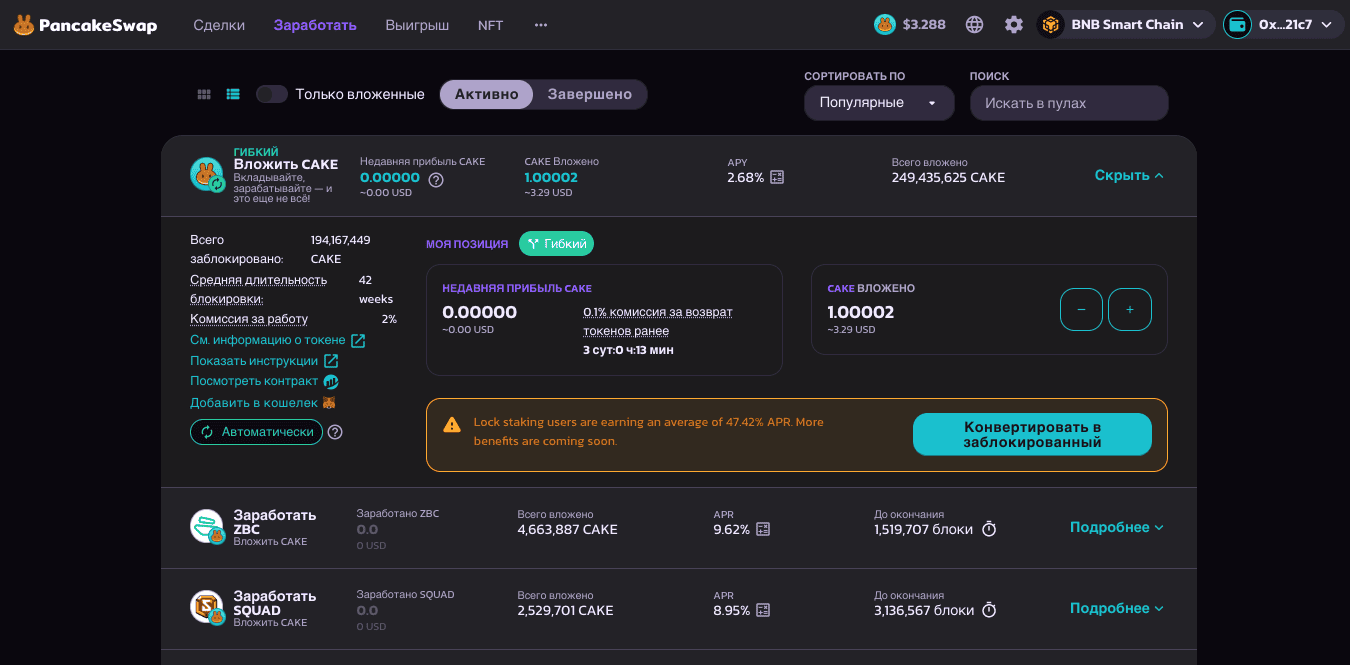The image size is (1350, 665).
Task: Open the 'Посмотреть контракт' link
Action: 264,381
